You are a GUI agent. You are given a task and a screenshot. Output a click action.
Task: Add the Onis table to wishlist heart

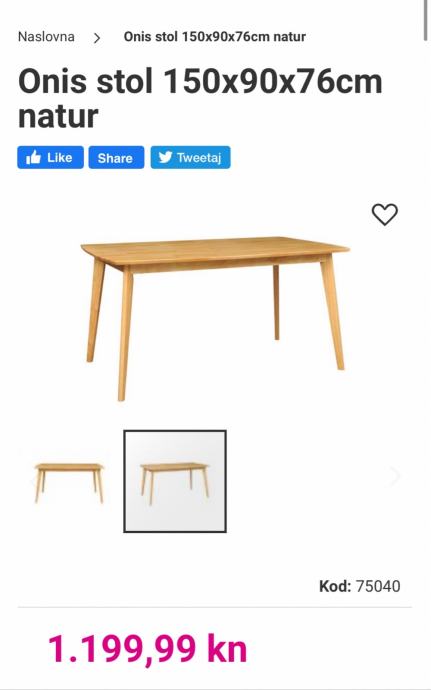click(384, 215)
